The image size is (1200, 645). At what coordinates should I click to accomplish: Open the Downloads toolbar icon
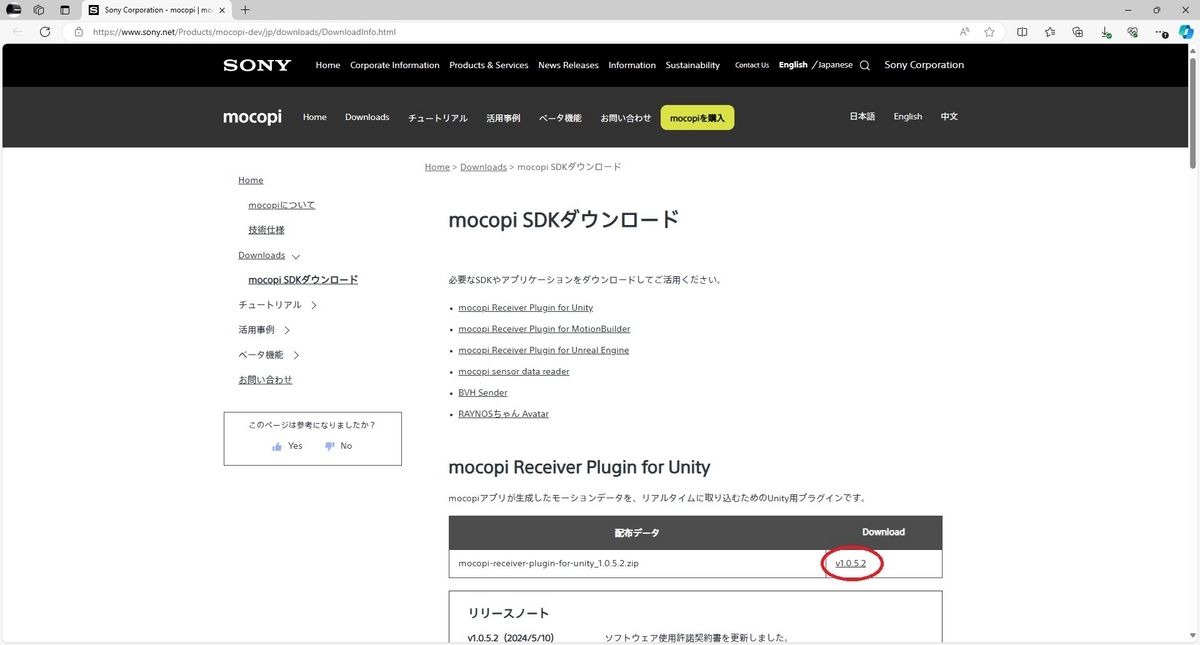[x=1105, y=32]
